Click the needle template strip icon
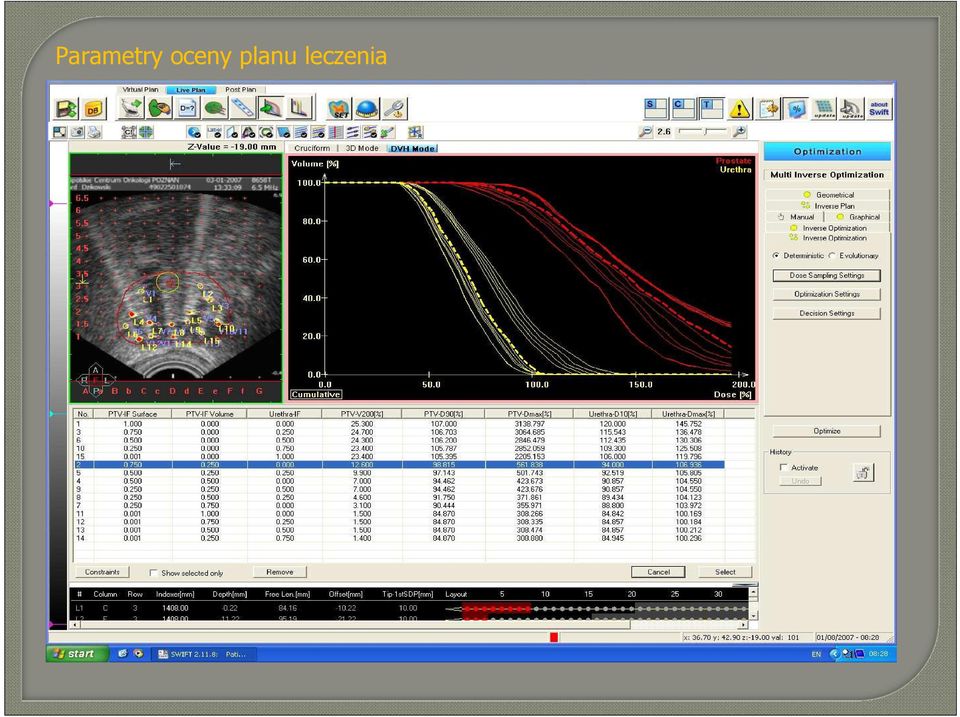This screenshot has width=960, height=717. point(243,108)
